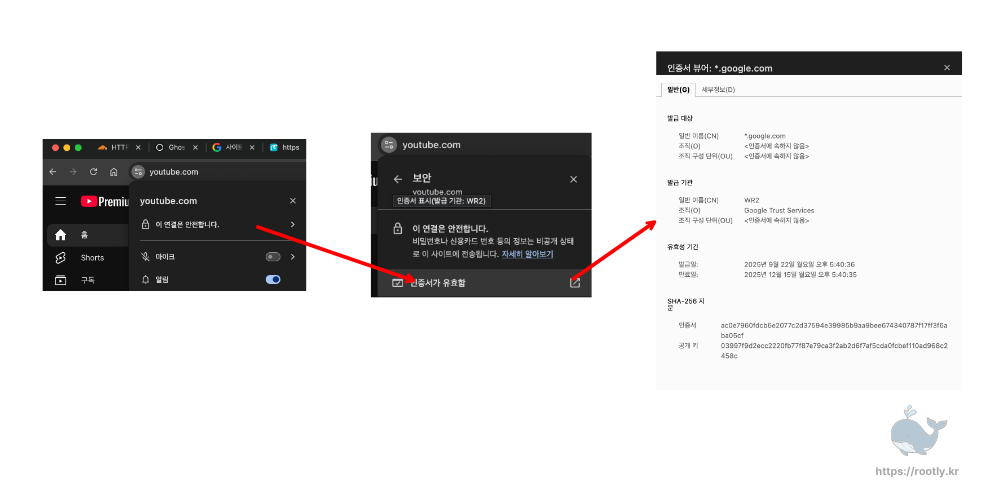
Task: Click the macOS red close window button
Action: 55,147
